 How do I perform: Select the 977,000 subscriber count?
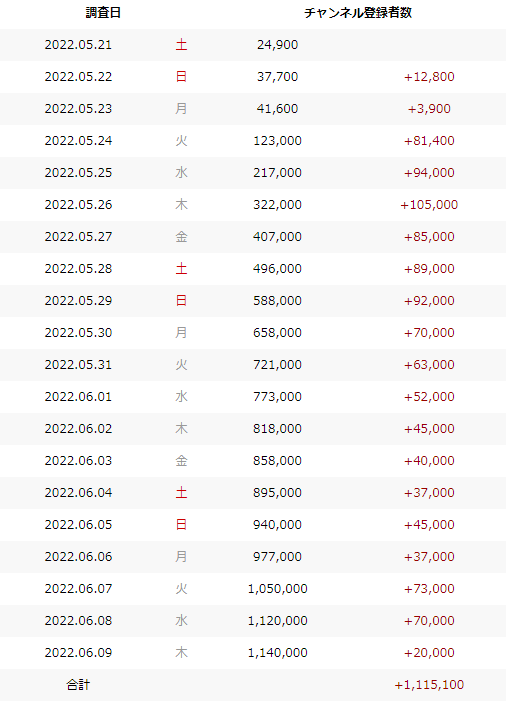278,557
